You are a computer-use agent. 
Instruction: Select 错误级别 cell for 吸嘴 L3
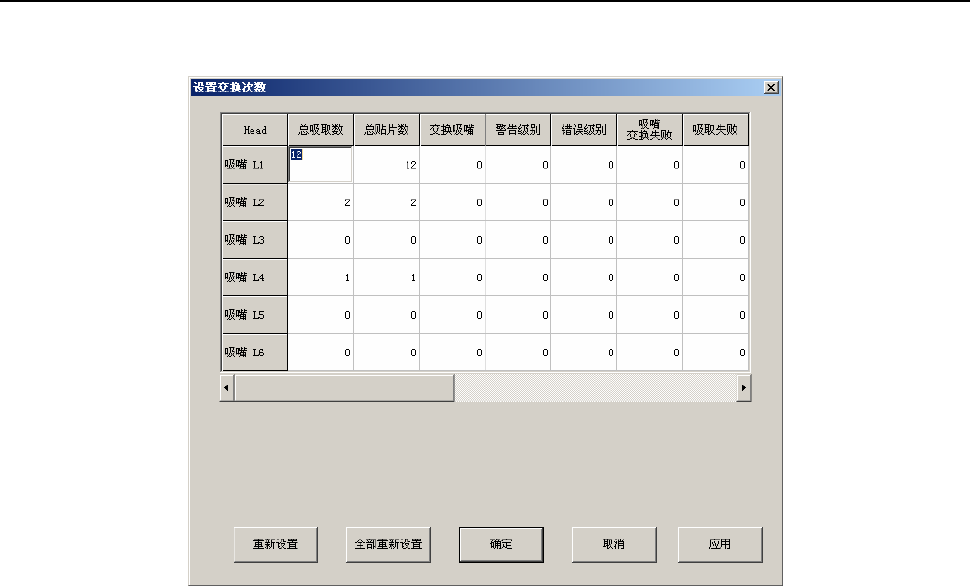584,240
